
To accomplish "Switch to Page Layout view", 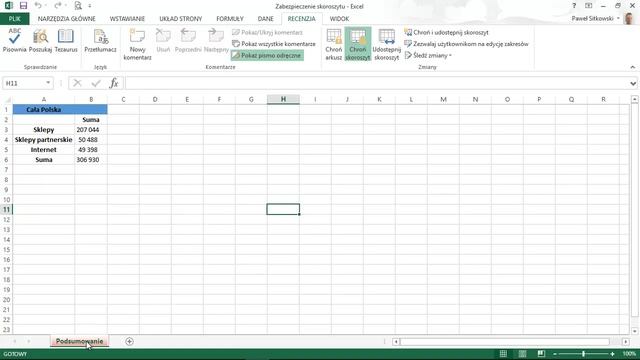I will [x=522, y=354].
